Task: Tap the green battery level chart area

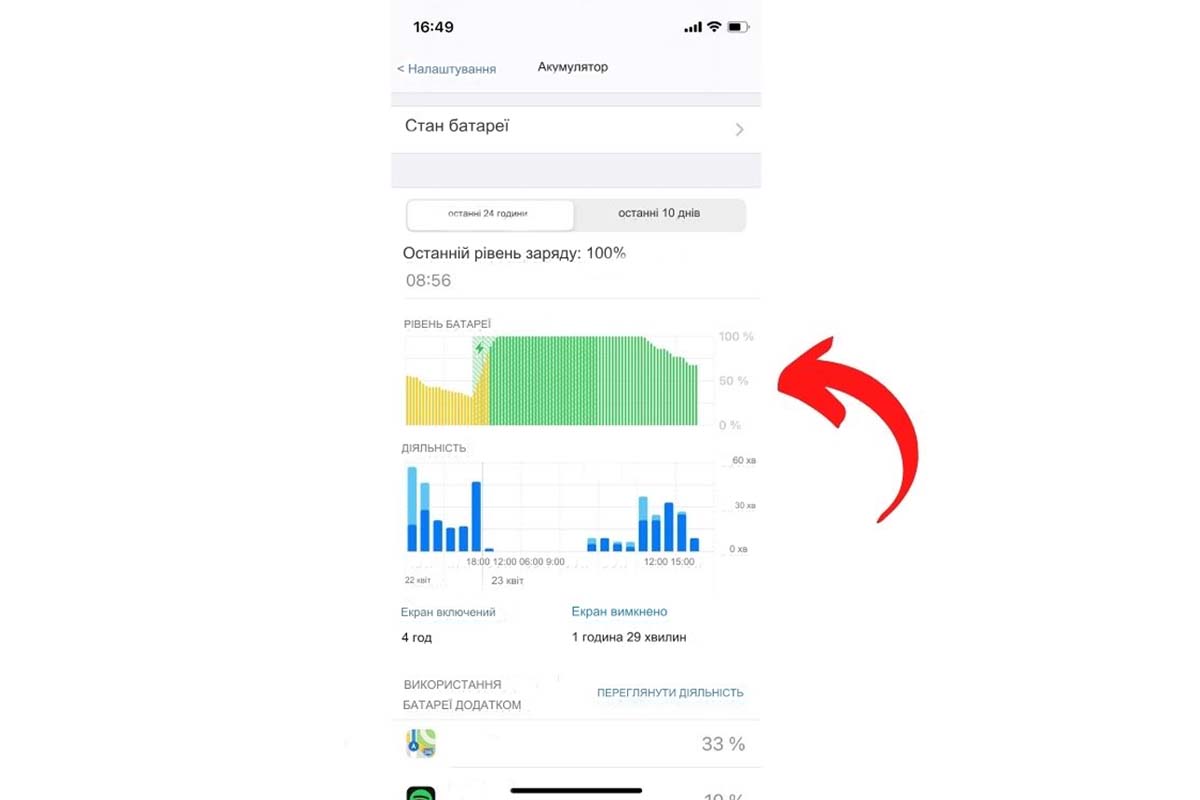Action: click(594, 381)
